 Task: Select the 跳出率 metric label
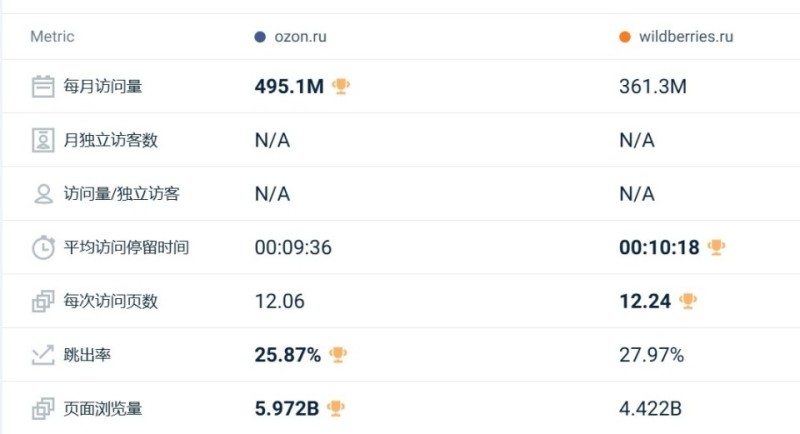point(87,355)
